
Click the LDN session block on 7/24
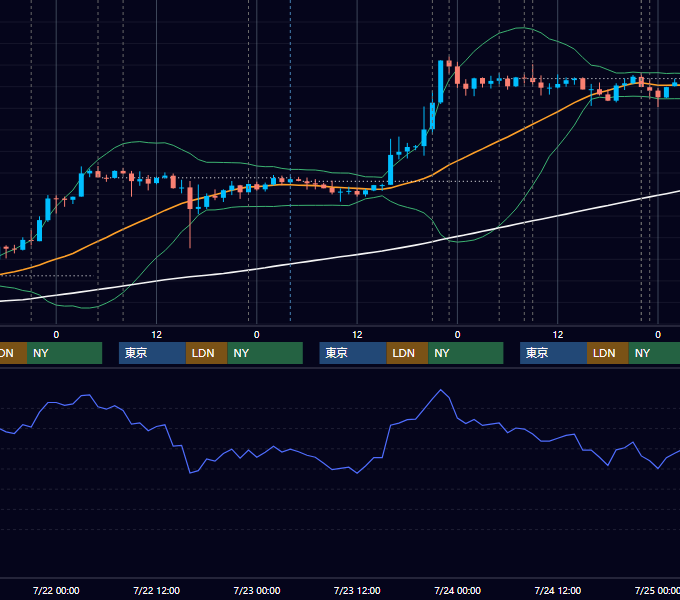608,353
